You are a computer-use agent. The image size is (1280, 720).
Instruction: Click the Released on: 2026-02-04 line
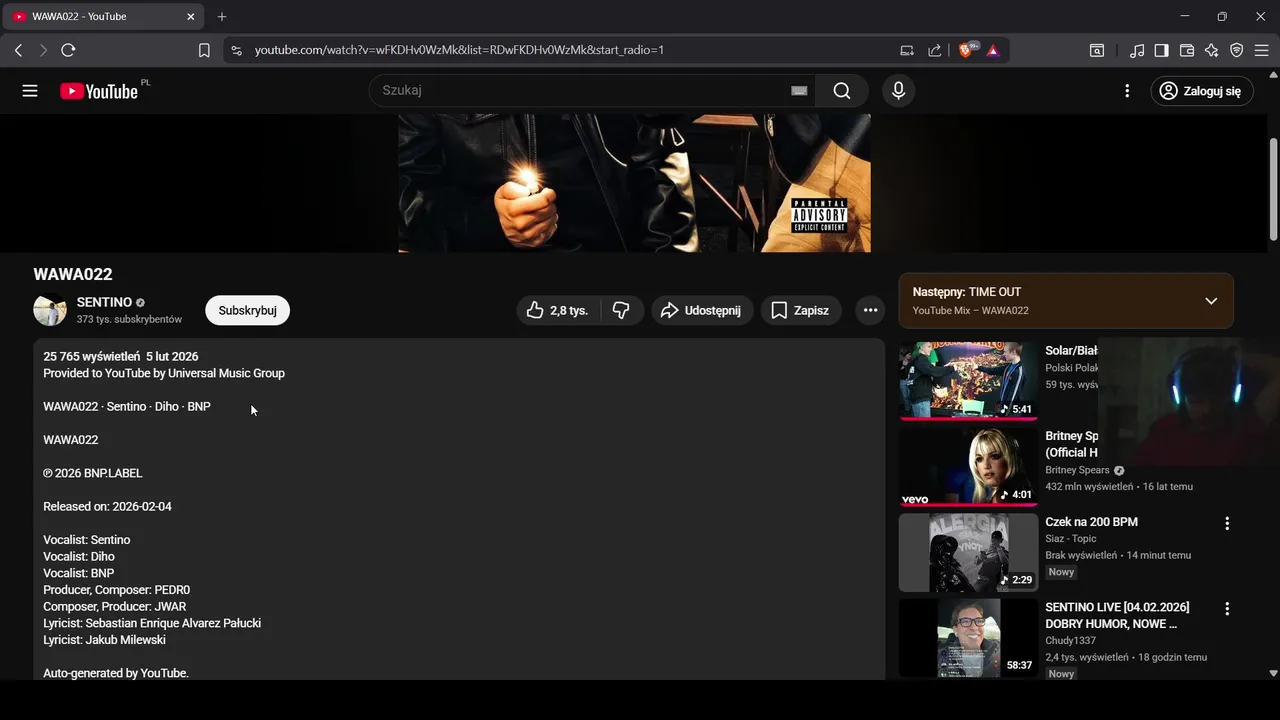pos(107,507)
